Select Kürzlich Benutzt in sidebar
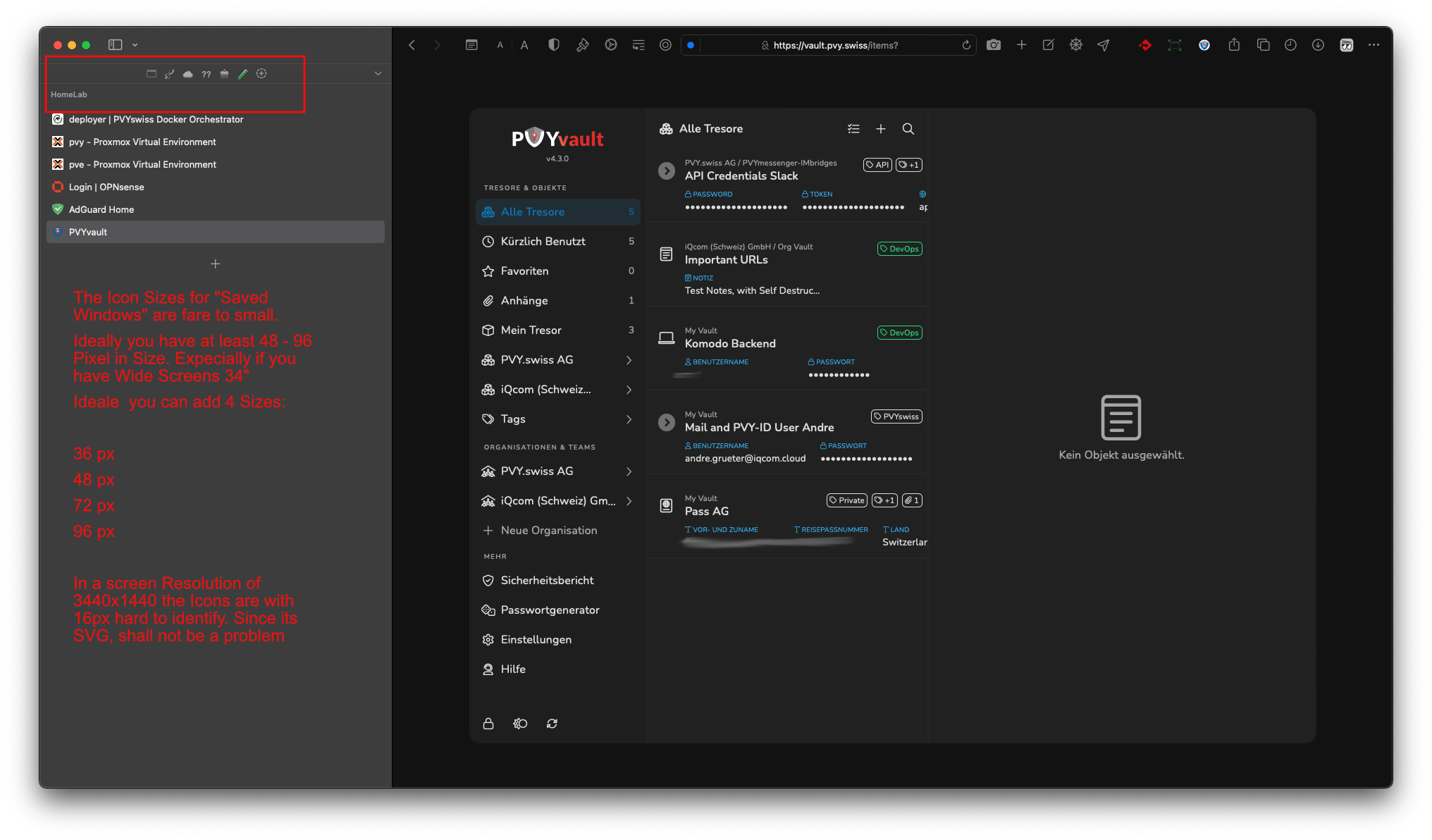This screenshot has height=840, width=1432. (543, 242)
